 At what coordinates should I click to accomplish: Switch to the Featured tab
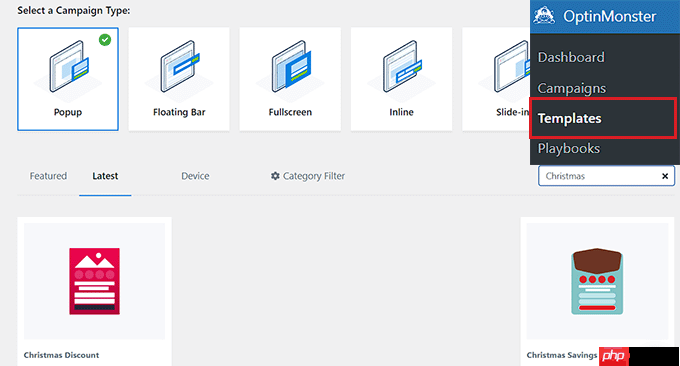48,176
